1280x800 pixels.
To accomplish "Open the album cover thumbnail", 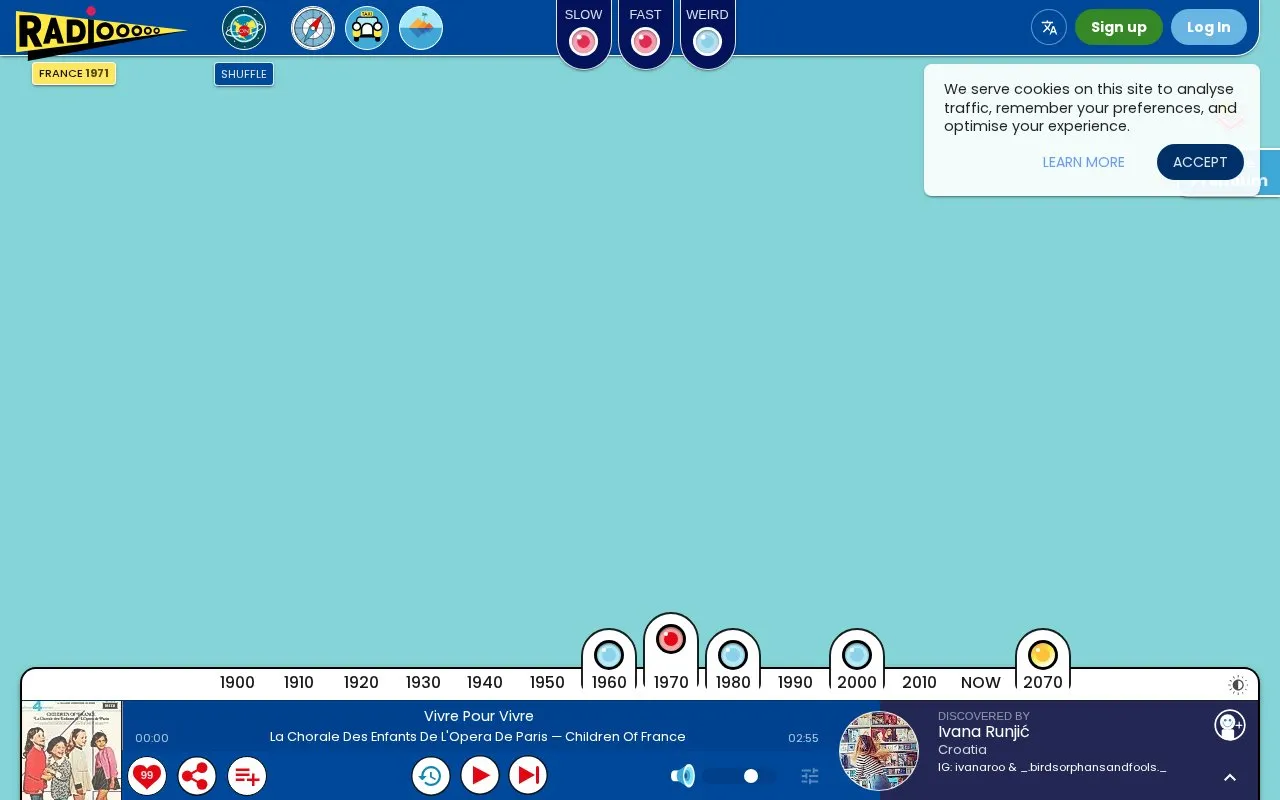I will click(71, 750).
